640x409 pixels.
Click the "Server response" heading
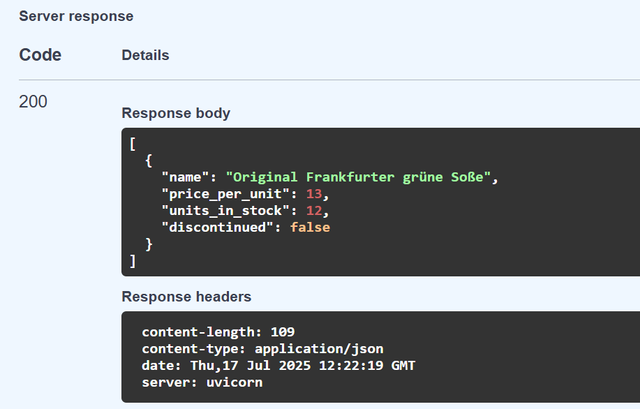(x=76, y=16)
